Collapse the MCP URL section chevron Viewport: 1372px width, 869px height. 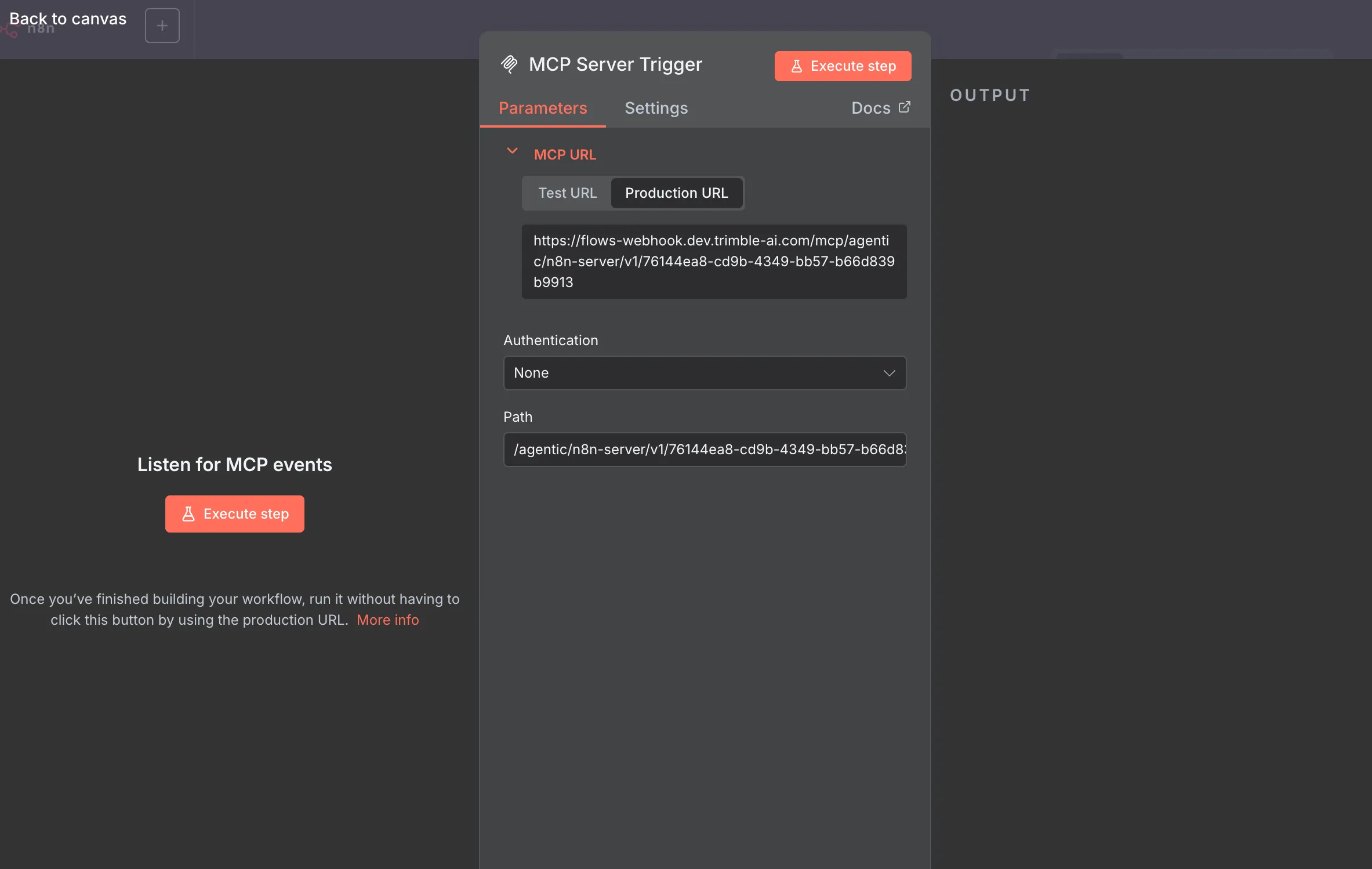(512, 151)
